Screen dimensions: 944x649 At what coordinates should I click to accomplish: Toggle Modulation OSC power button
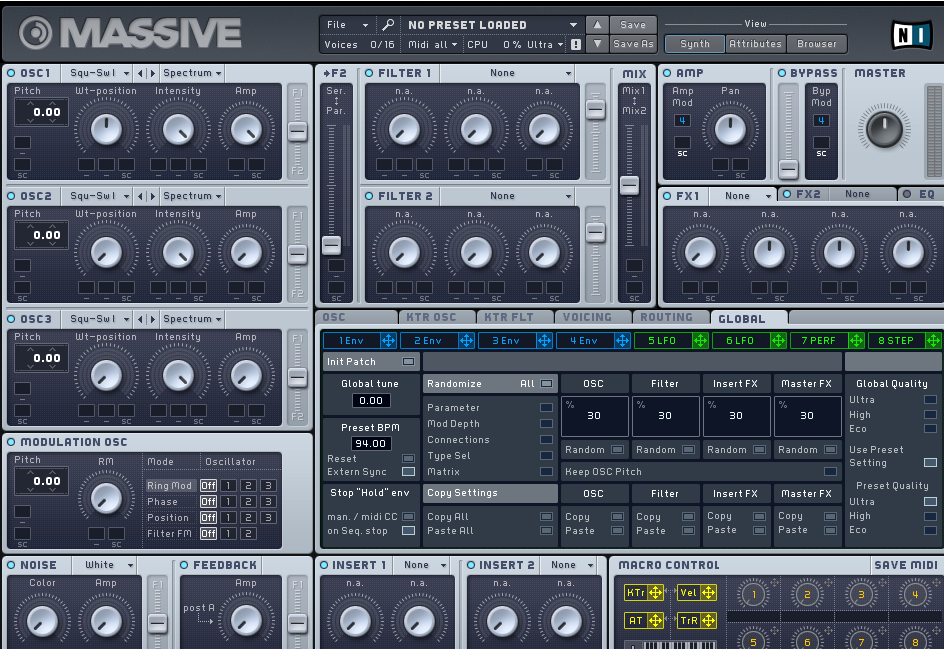[x=11, y=442]
